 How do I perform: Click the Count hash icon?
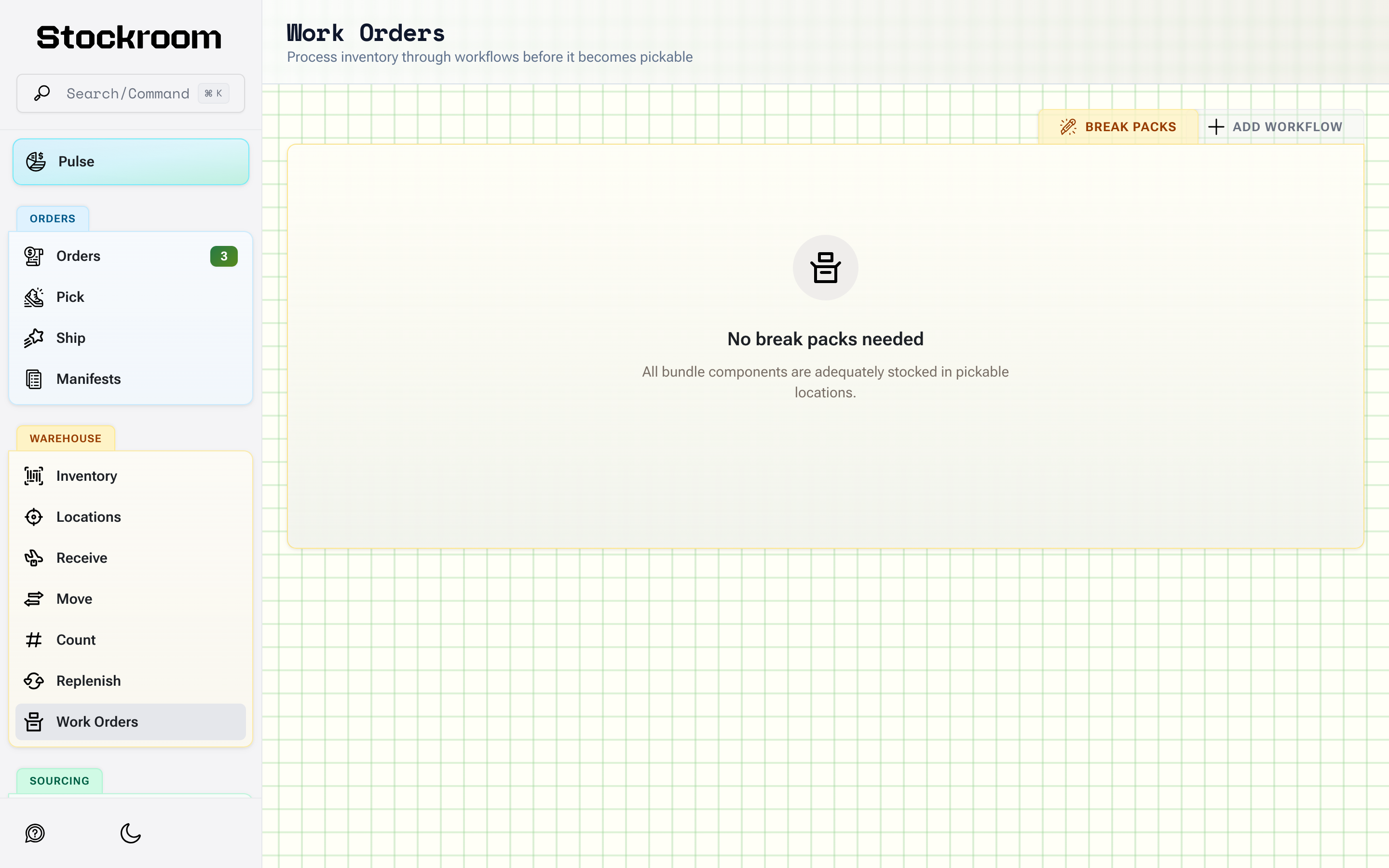34,639
